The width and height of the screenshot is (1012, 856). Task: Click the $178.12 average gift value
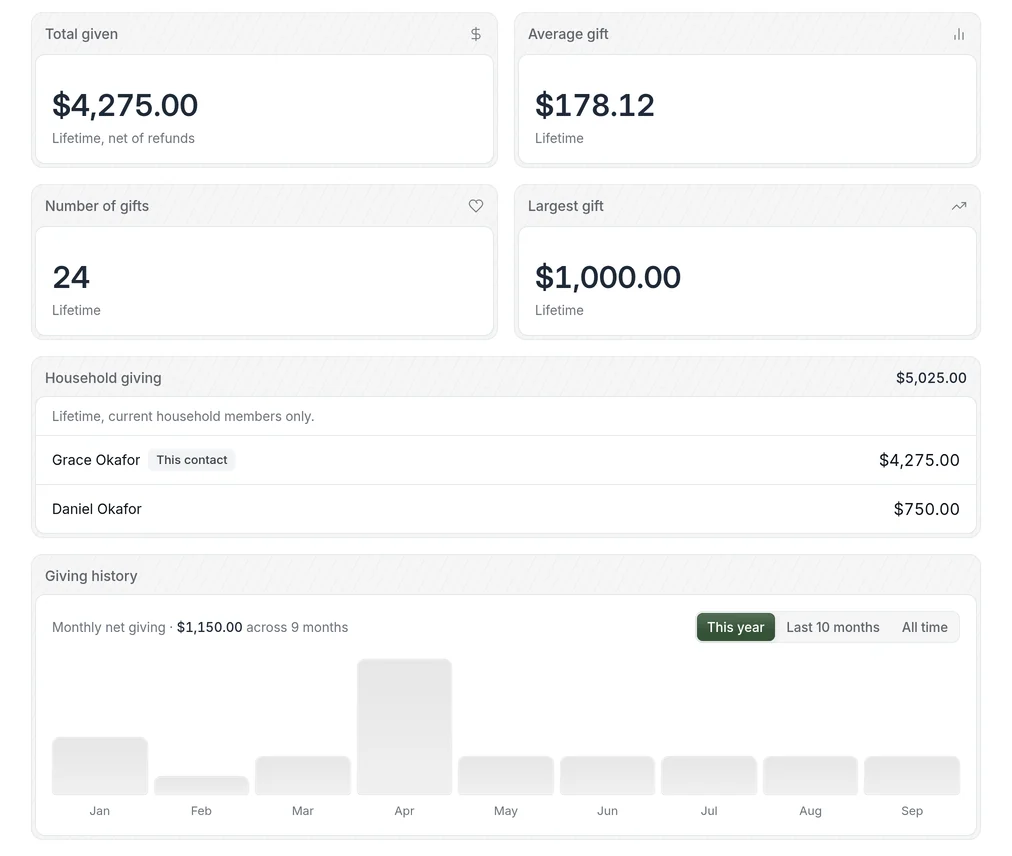[594, 105]
